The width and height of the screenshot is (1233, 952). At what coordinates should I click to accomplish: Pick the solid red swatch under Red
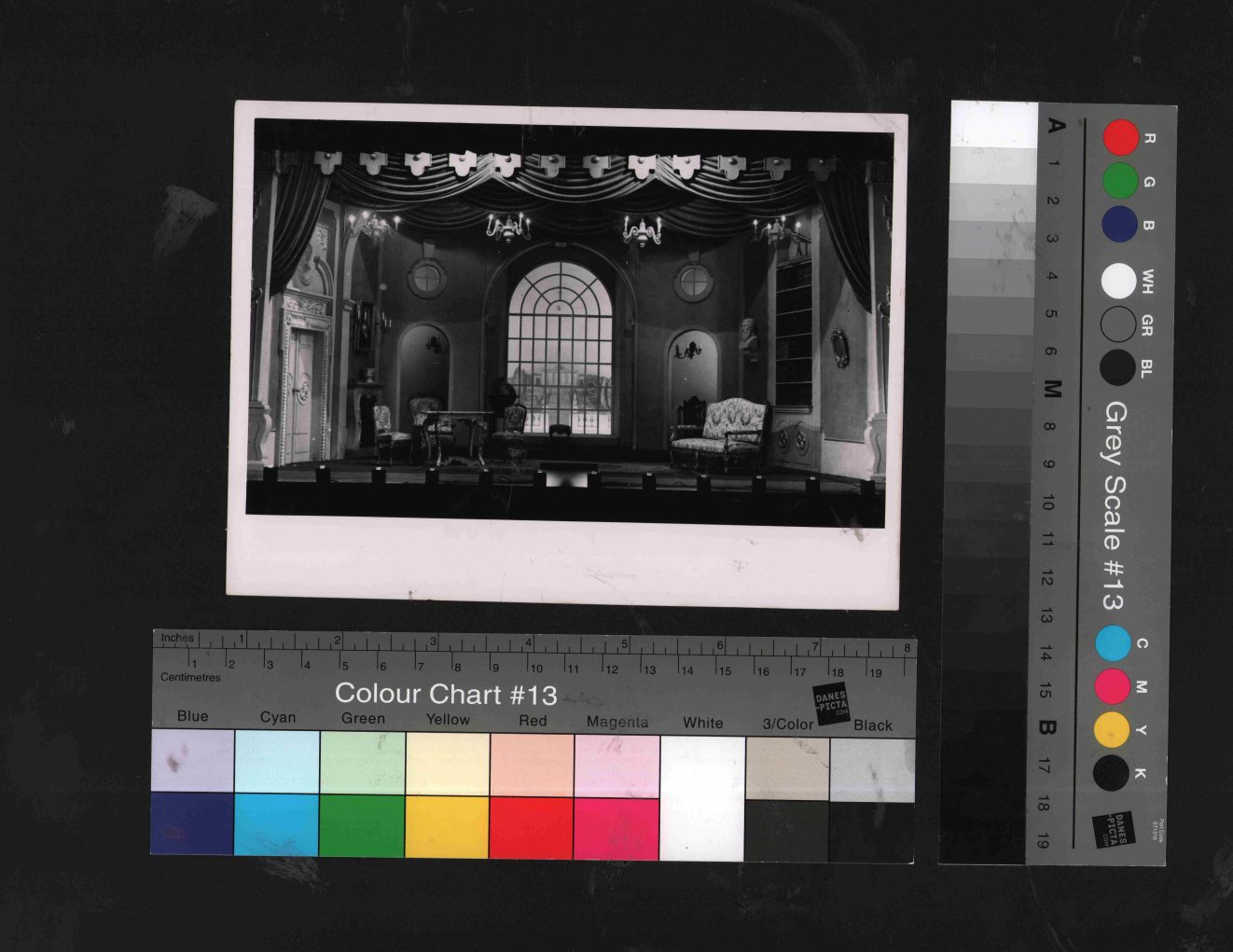[532, 827]
